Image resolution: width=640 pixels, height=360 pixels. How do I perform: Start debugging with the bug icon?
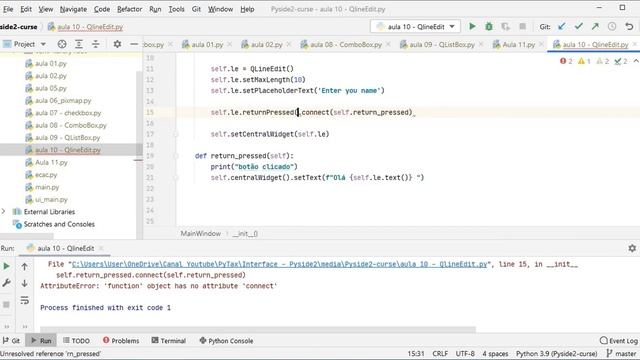489,27
